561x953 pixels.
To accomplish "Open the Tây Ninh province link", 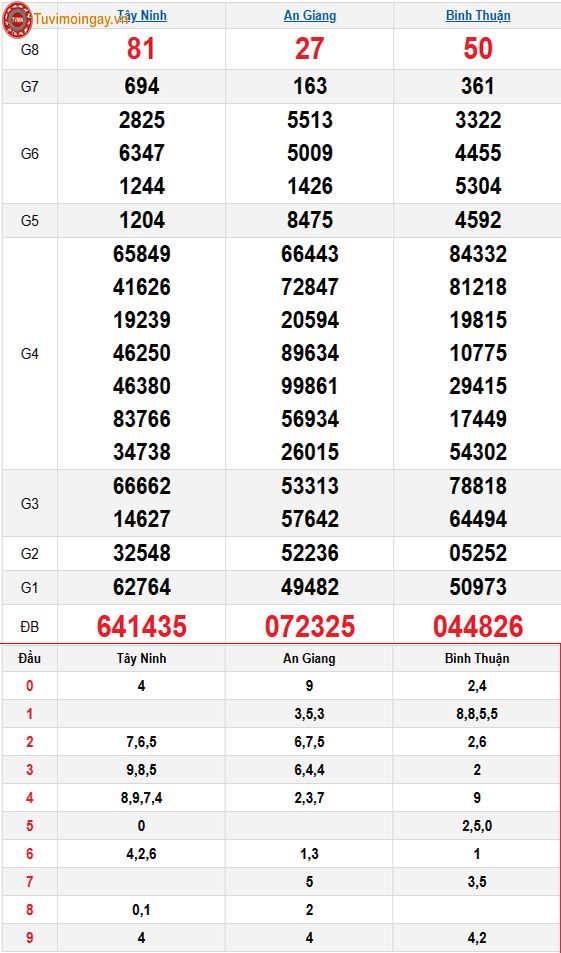I will 142,15.
